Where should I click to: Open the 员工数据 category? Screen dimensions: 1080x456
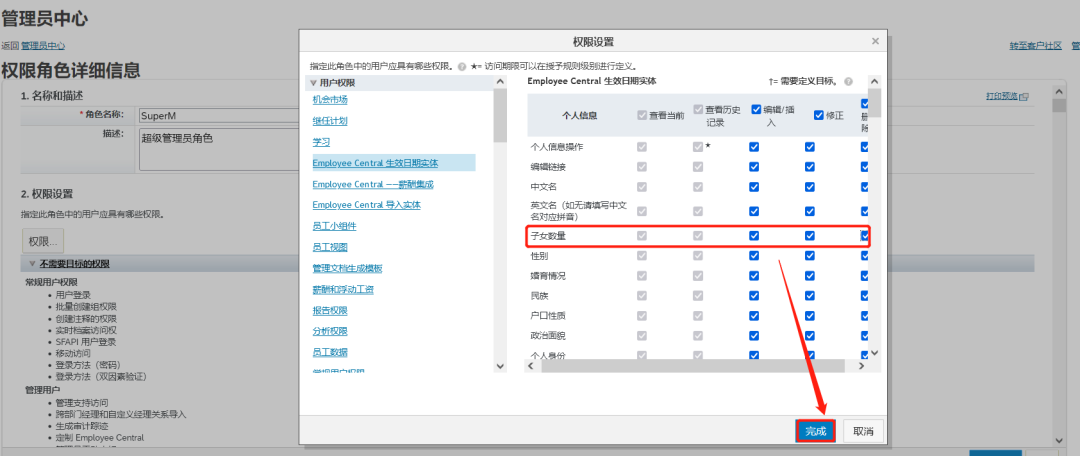[330, 352]
